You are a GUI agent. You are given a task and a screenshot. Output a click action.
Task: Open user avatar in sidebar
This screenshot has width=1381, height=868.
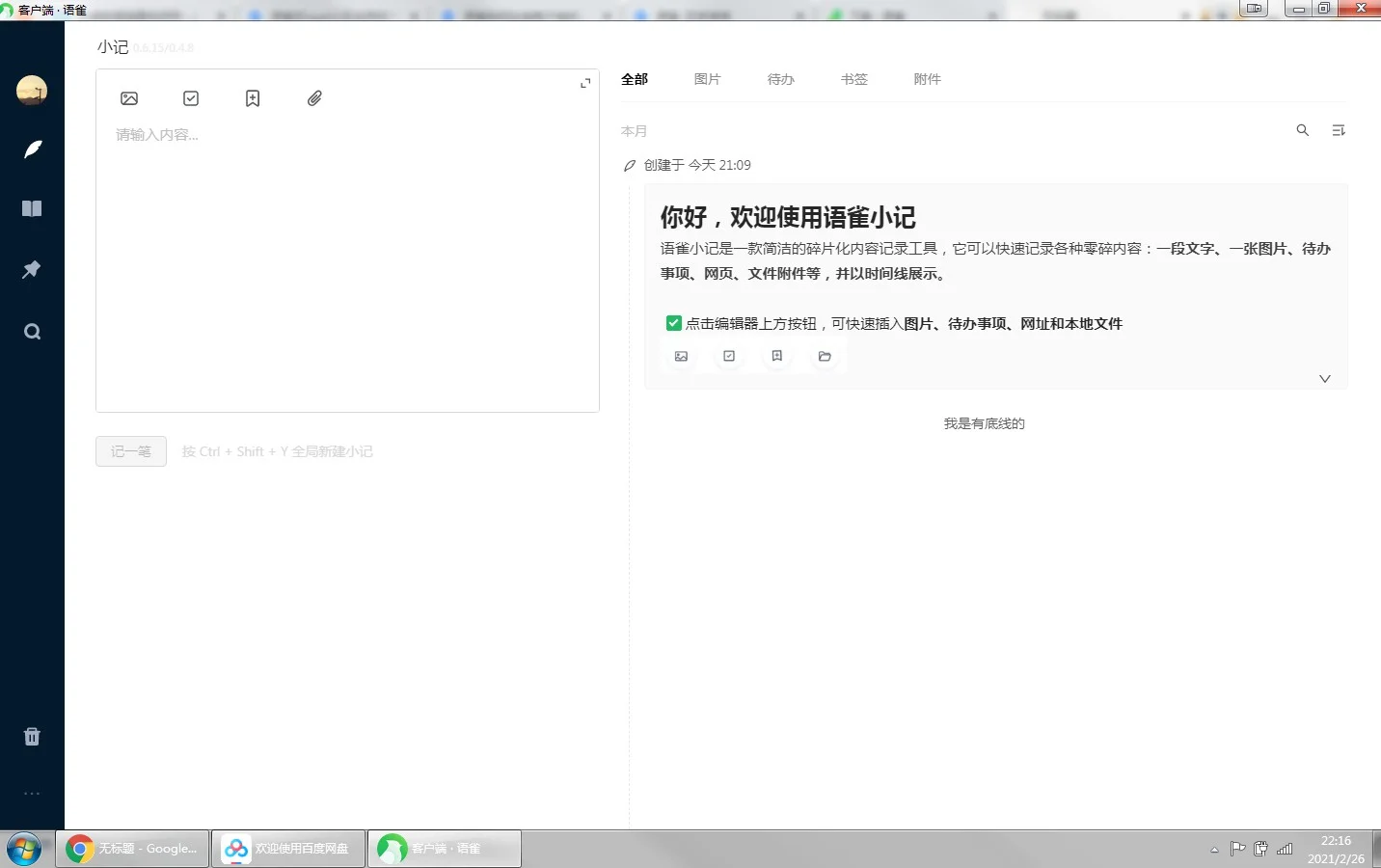click(x=32, y=91)
